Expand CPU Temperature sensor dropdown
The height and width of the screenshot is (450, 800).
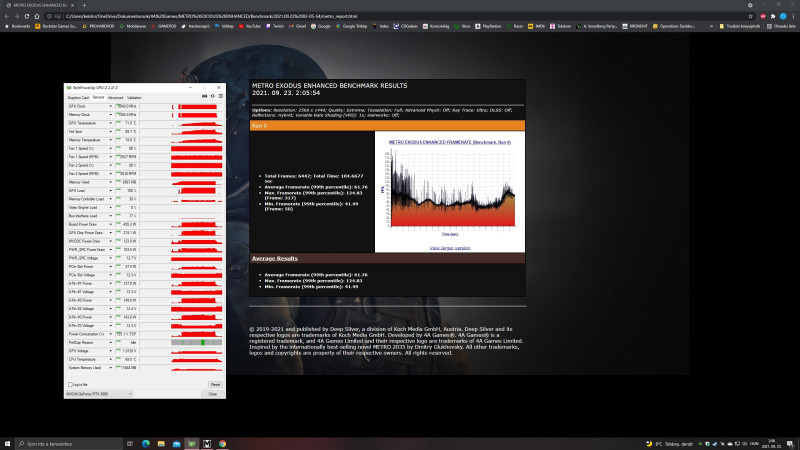point(111,359)
